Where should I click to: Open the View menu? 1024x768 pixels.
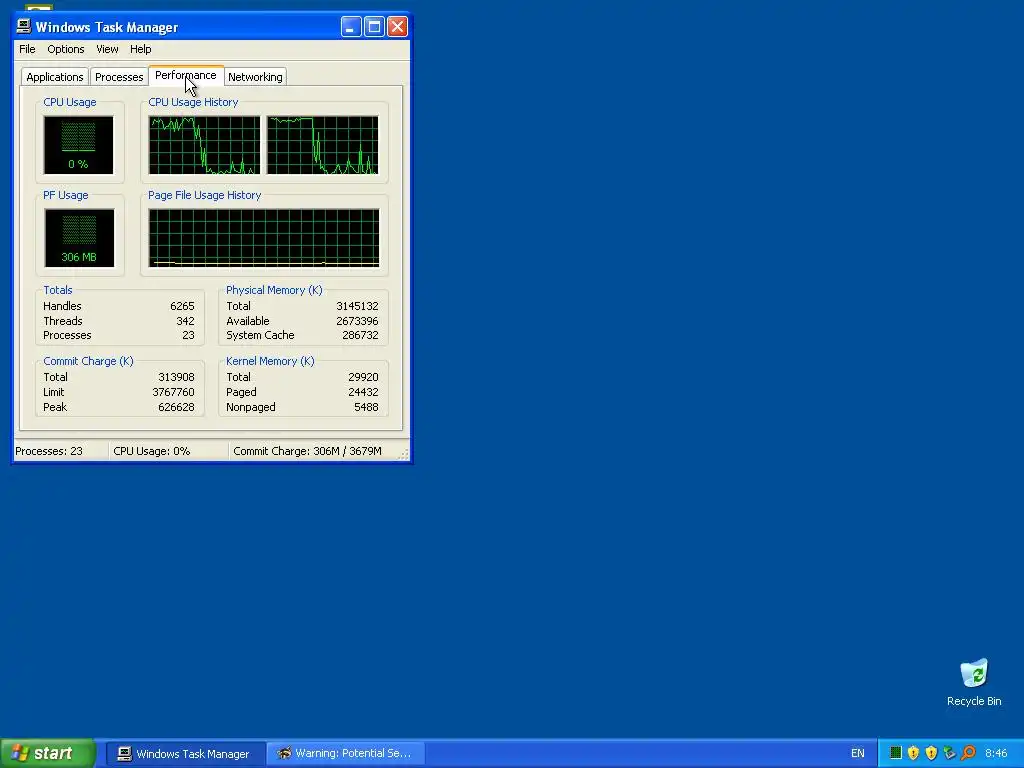[x=107, y=49]
